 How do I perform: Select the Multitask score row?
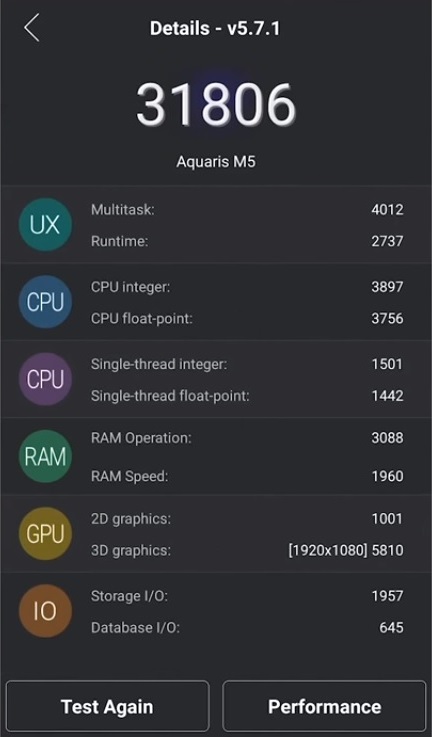[247, 209]
